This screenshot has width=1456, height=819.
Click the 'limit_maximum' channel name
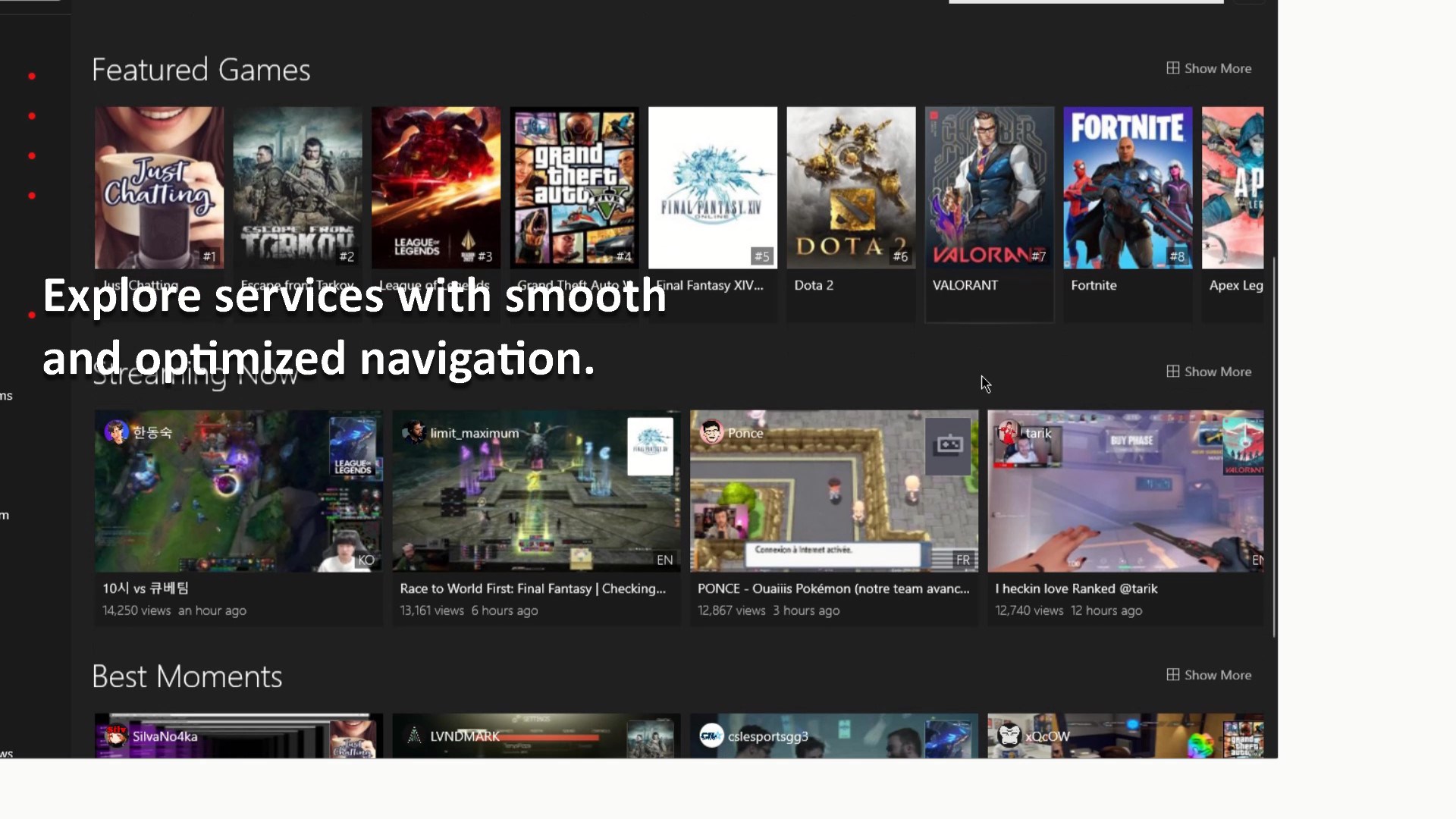475,433
